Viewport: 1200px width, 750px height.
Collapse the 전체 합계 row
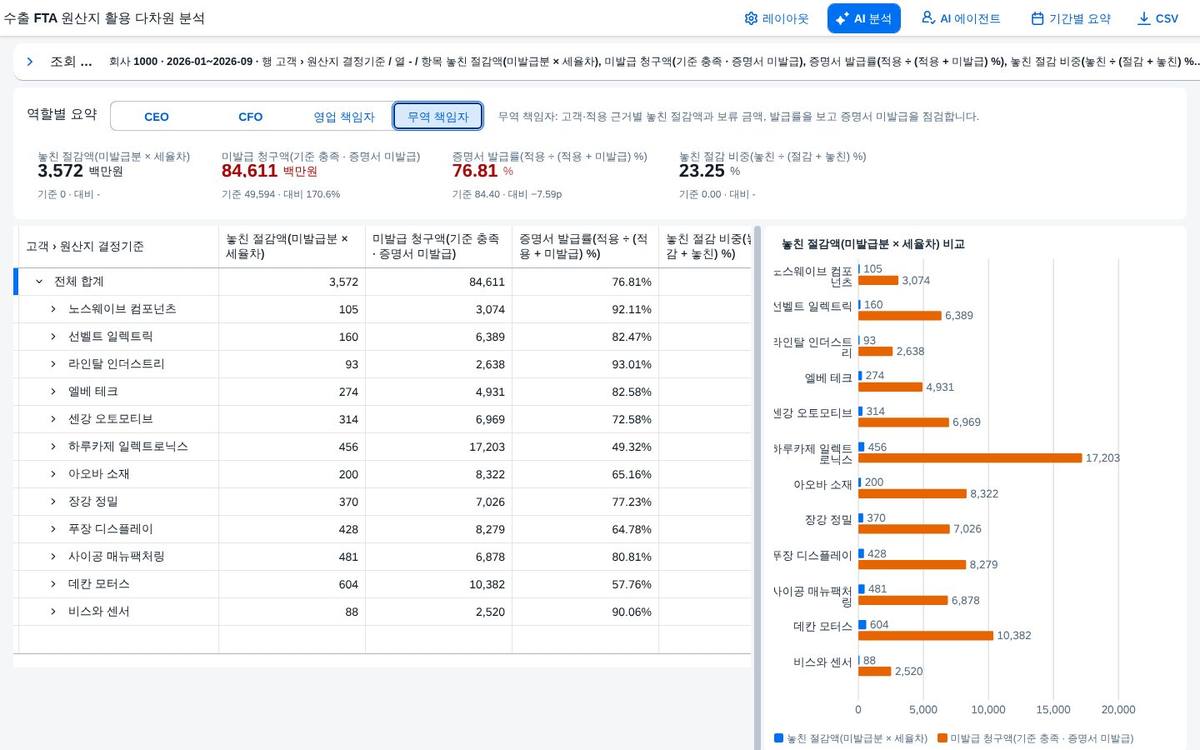[x=39, y=282]
